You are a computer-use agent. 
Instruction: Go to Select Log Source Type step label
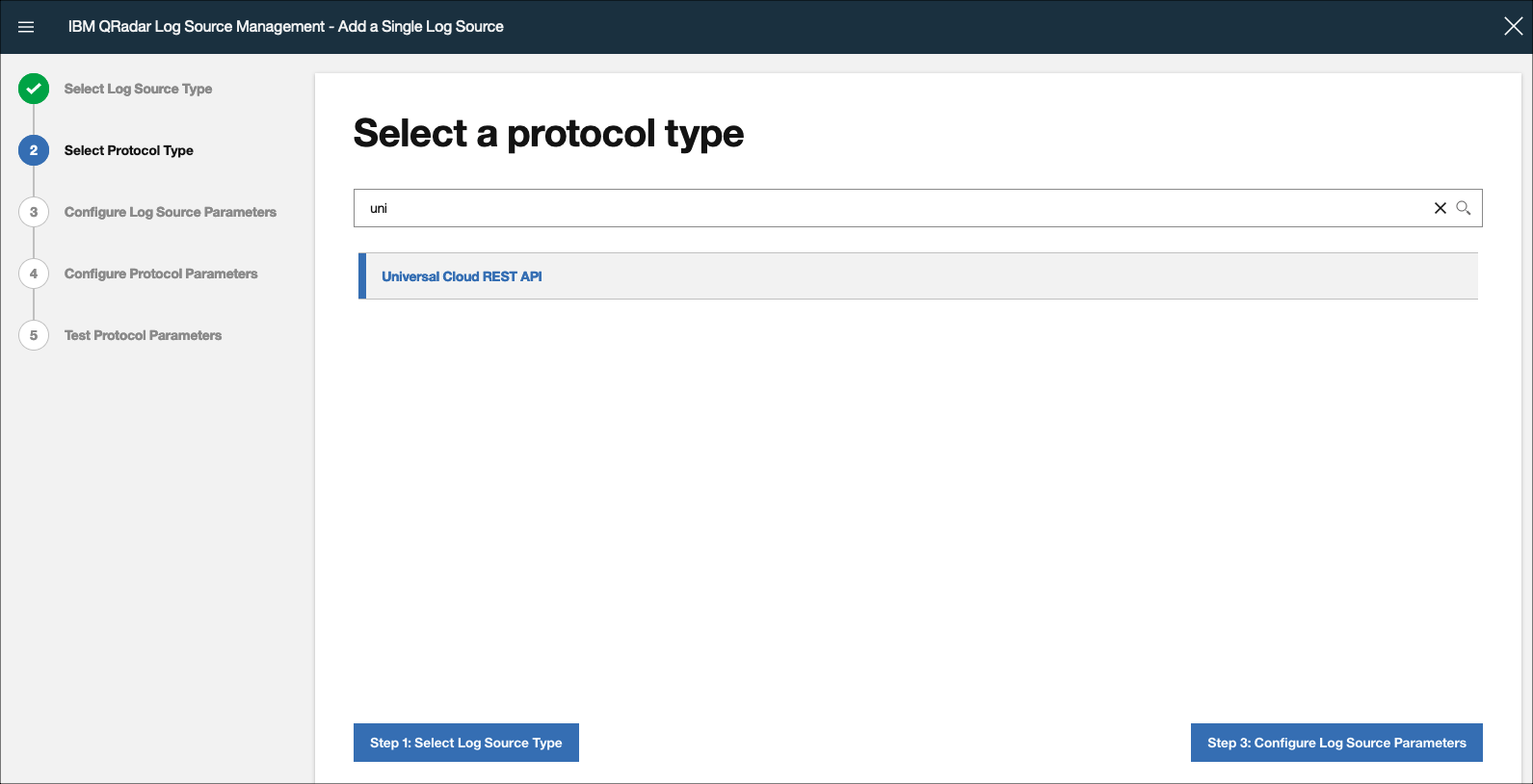[x=138, y=89]
